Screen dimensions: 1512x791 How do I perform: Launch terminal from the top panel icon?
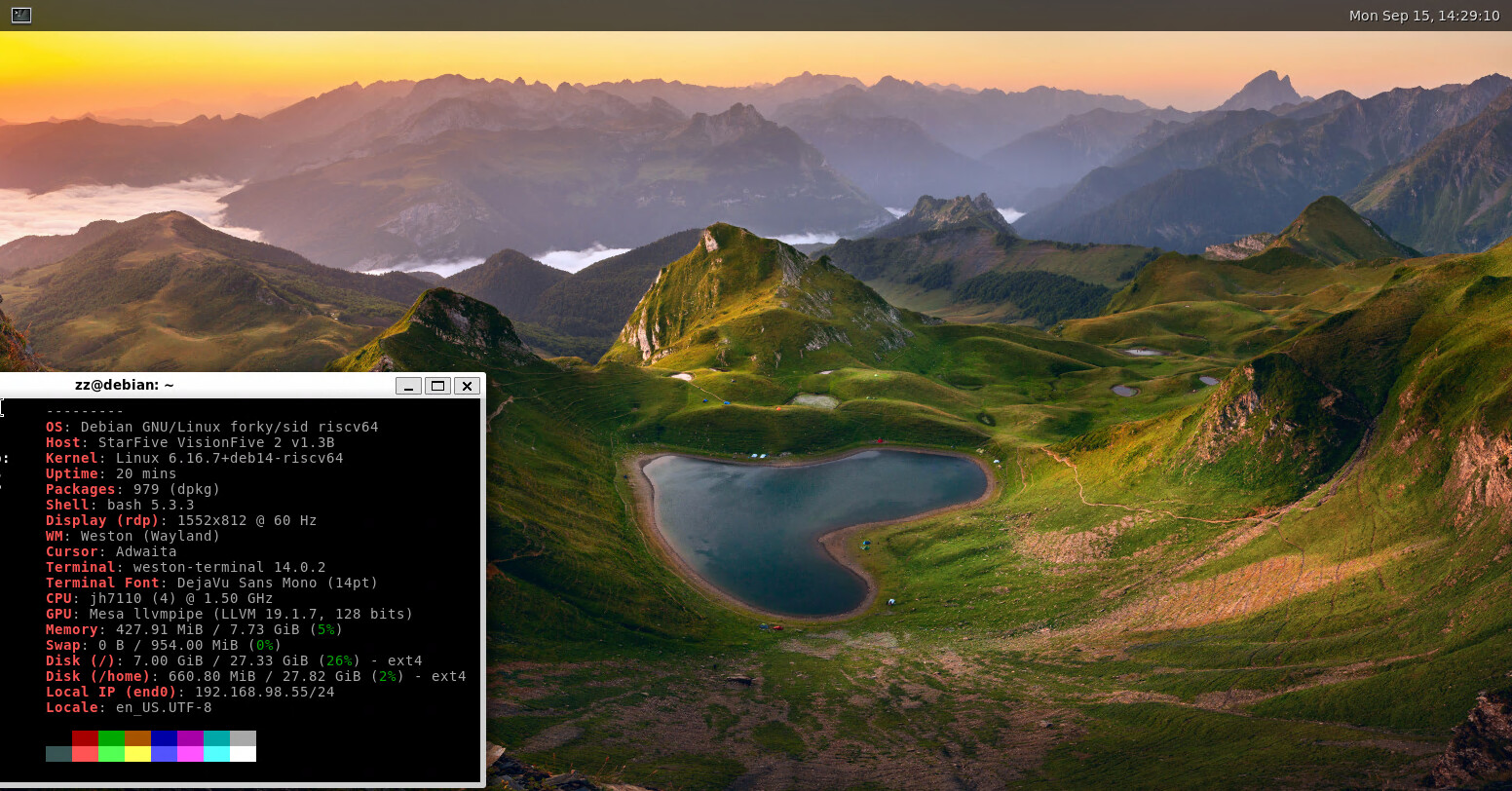[20, 16]
